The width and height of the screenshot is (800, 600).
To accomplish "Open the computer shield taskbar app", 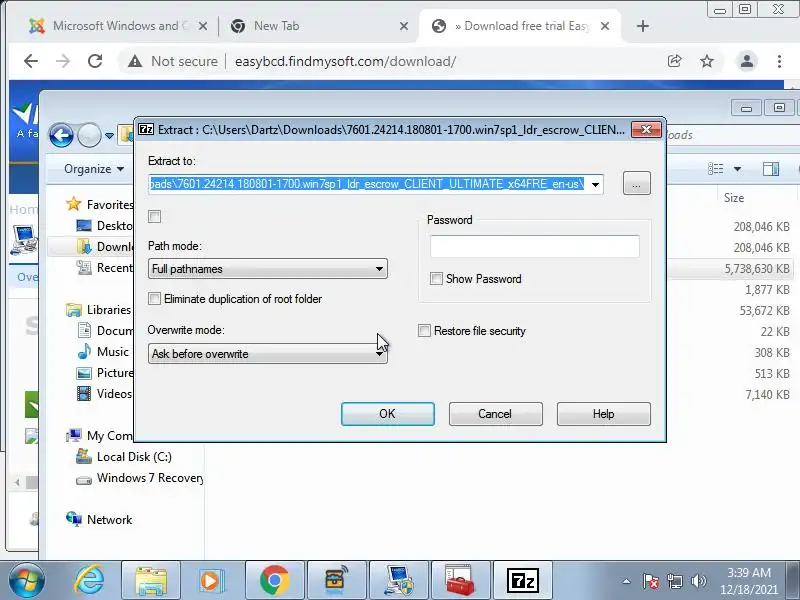I will click(x=399, y=581).
